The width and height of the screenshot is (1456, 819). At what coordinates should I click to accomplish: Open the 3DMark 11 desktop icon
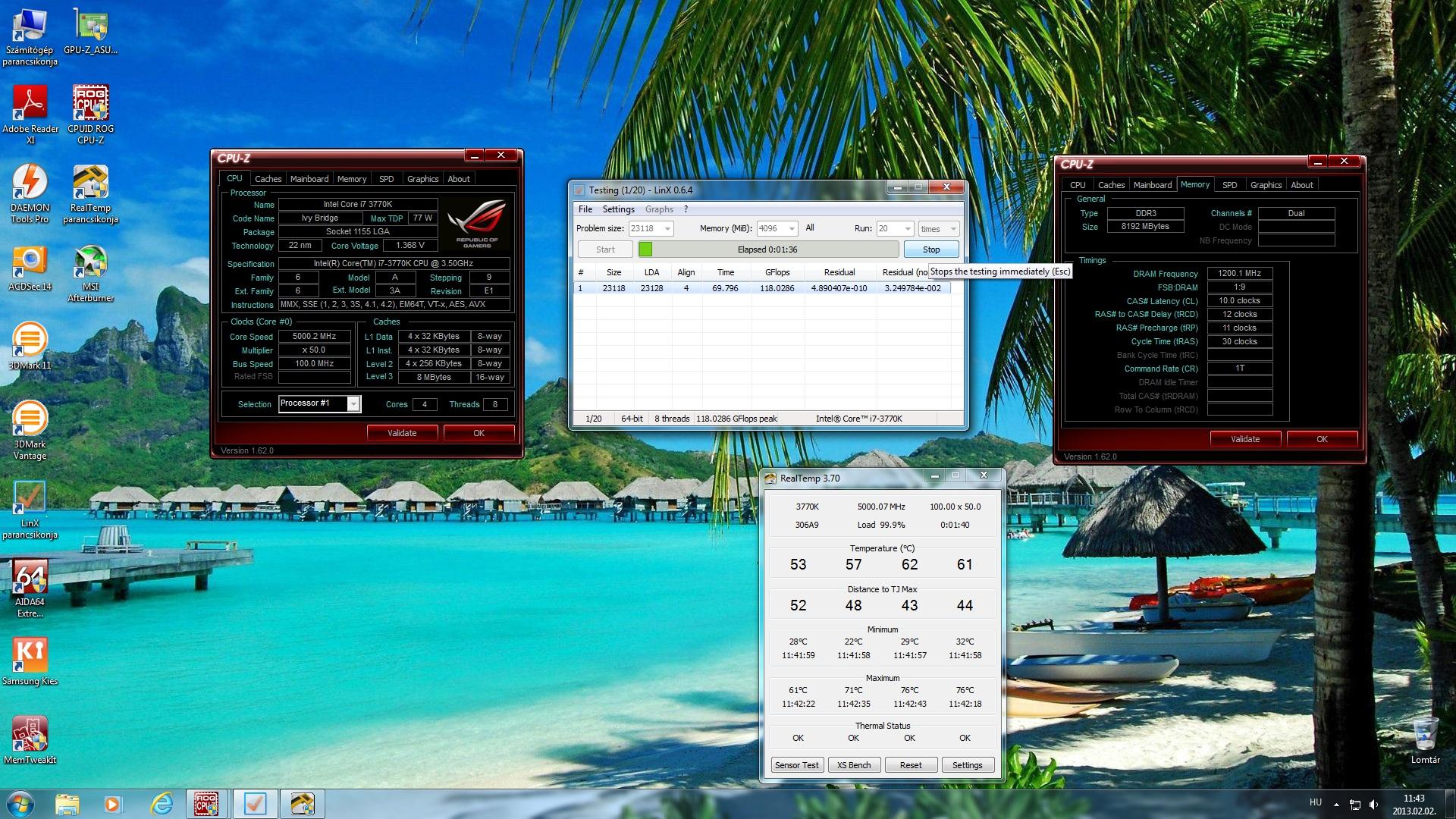[30, 347]
